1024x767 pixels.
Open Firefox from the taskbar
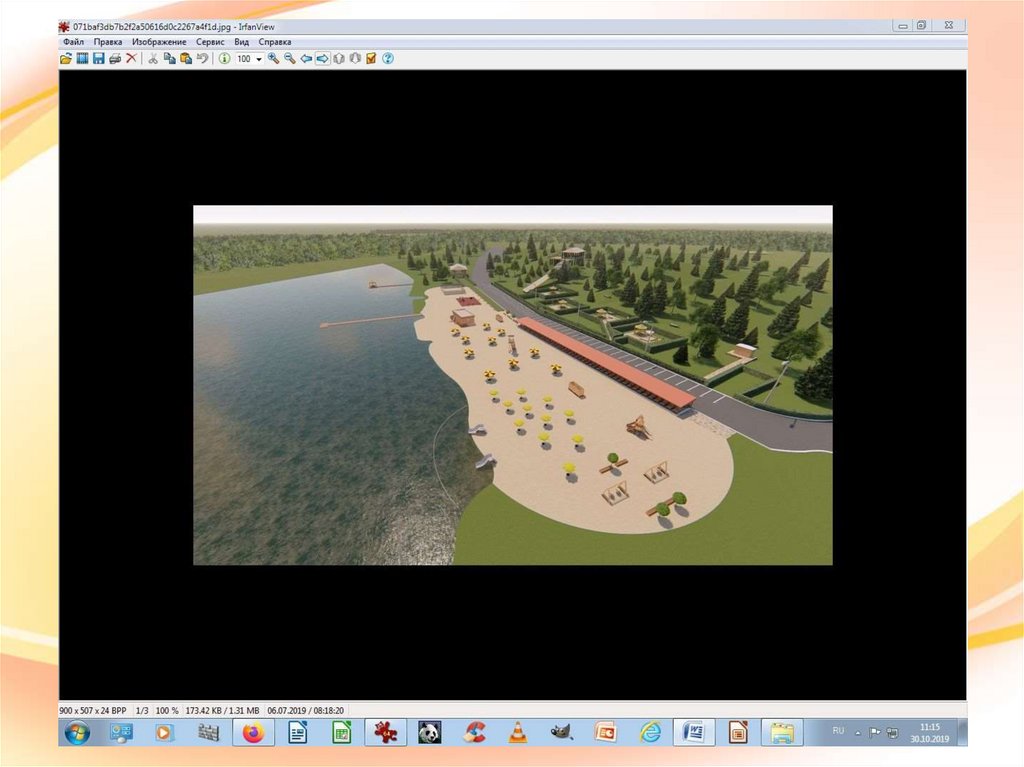(254, 733)
